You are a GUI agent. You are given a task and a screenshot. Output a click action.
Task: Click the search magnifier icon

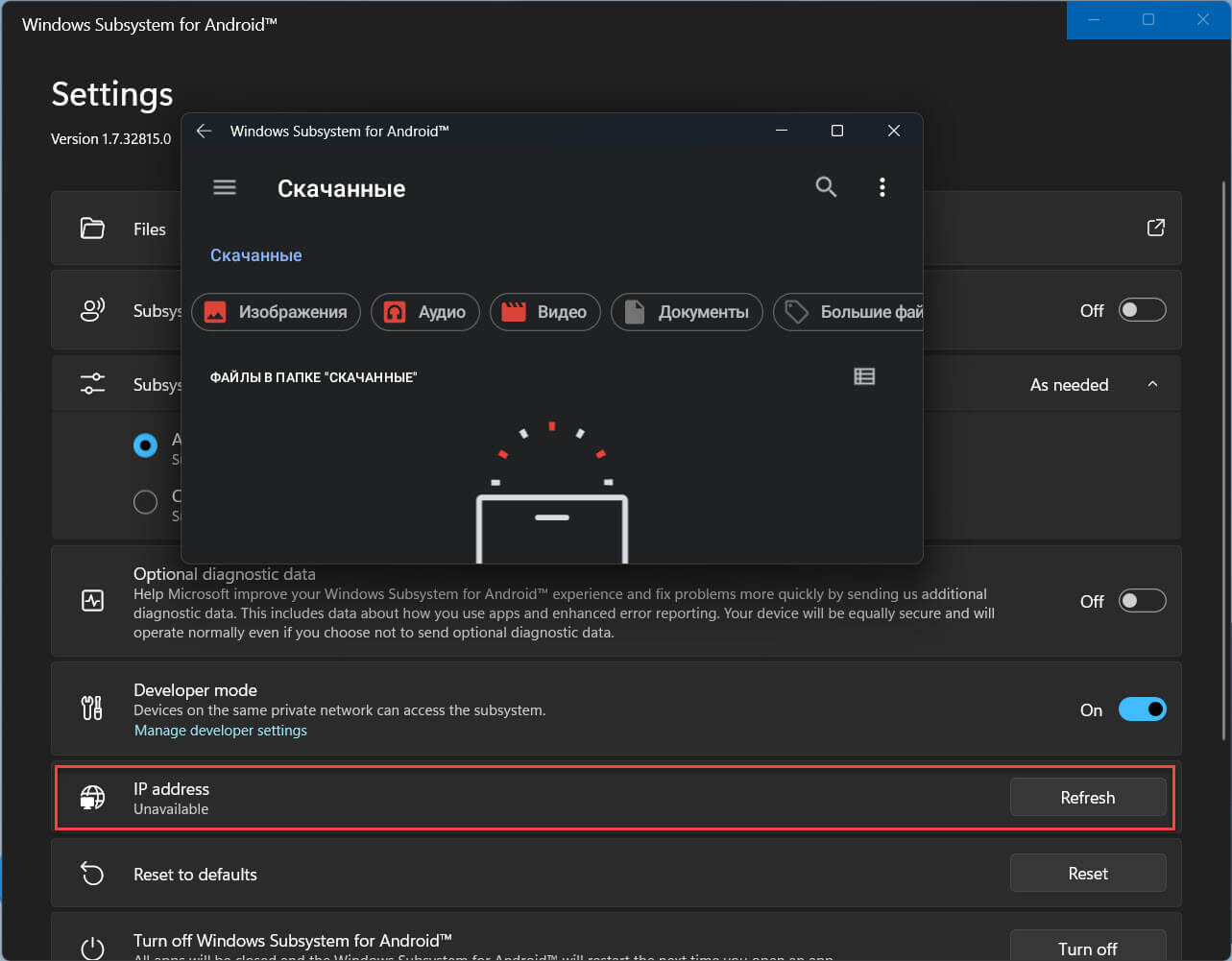coord(826,187)
